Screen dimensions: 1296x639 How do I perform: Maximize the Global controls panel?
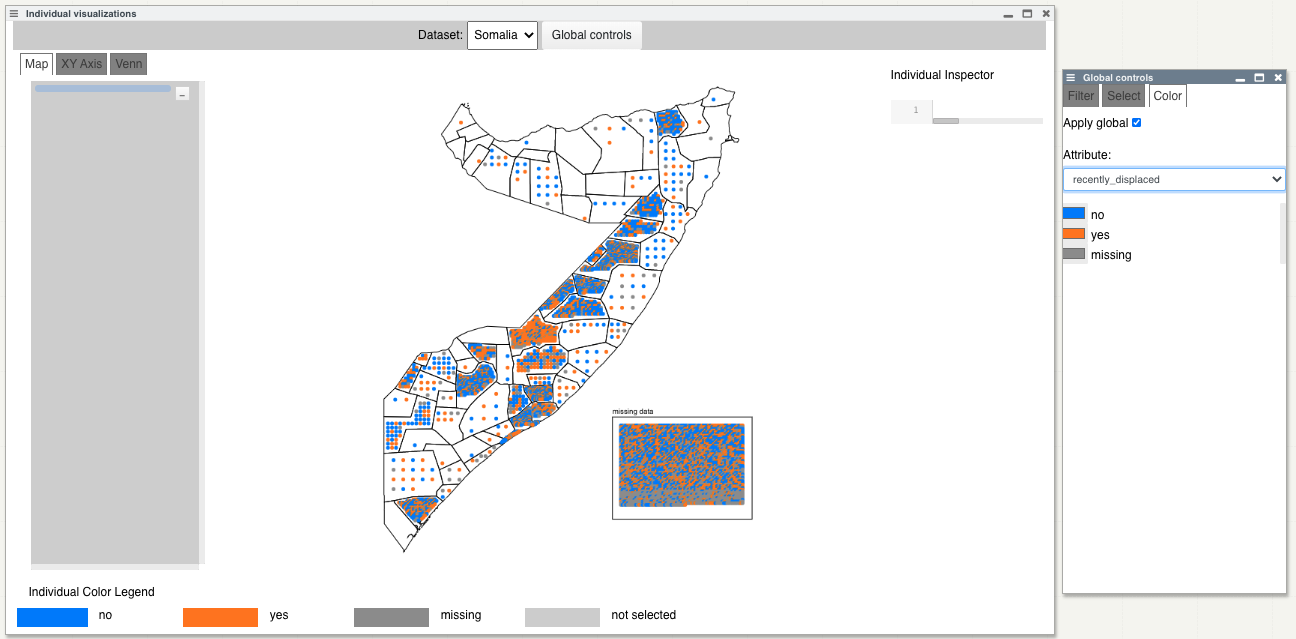coord(1259,77)
